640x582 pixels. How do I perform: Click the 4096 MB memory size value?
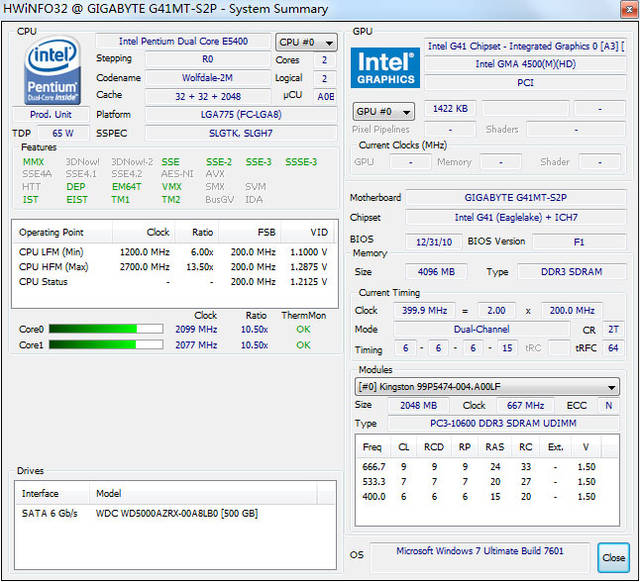pyautogui.click(x=436, y=271)
